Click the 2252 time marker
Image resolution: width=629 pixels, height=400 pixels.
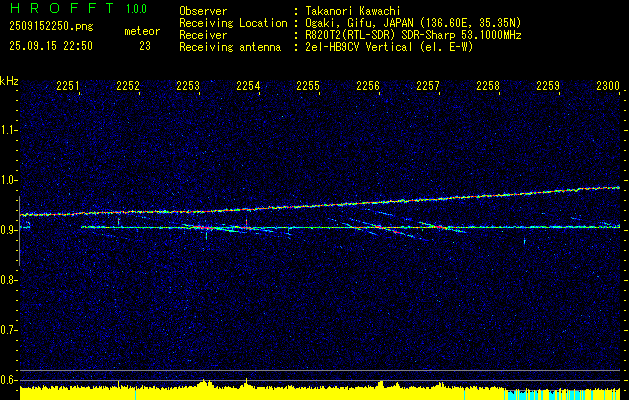click(x=128, y=86)
